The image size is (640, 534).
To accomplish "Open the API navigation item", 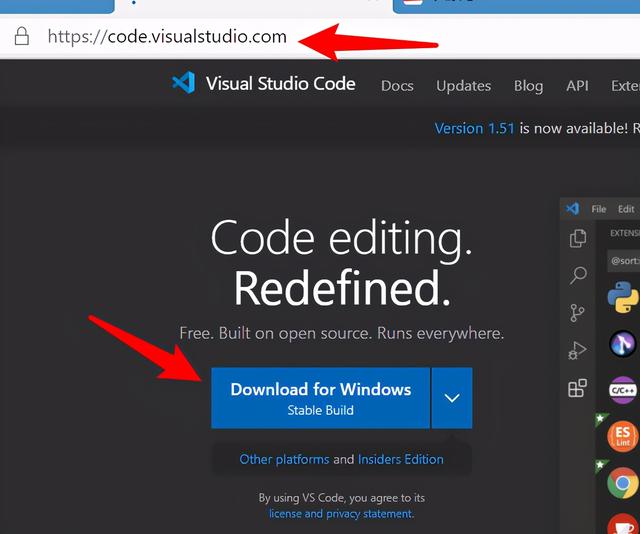I will pos(577,86).
